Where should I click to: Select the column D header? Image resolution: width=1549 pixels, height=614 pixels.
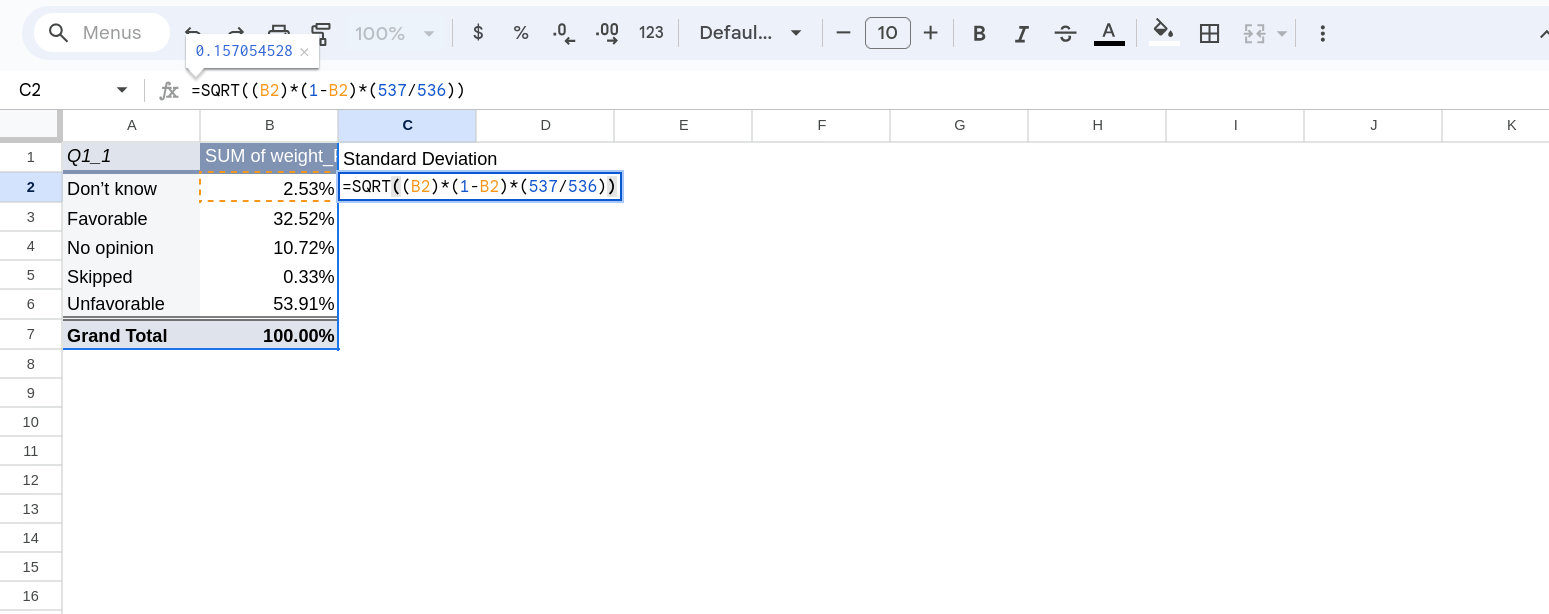545,125
